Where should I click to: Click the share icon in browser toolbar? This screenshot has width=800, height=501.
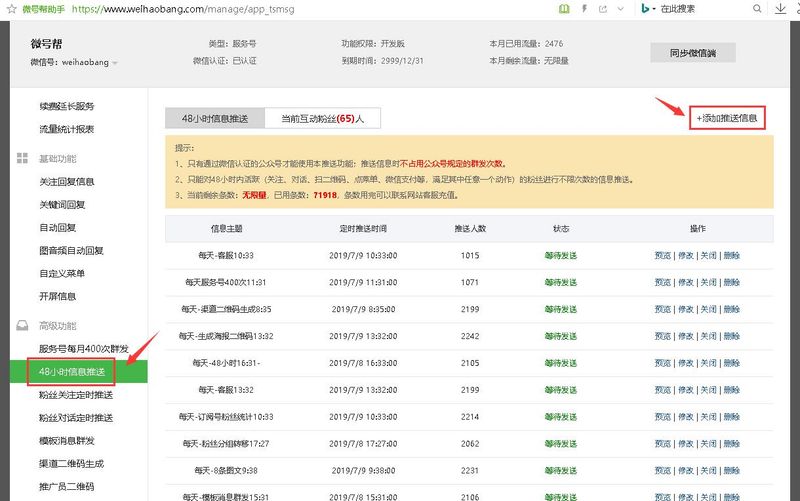[603, 9]
